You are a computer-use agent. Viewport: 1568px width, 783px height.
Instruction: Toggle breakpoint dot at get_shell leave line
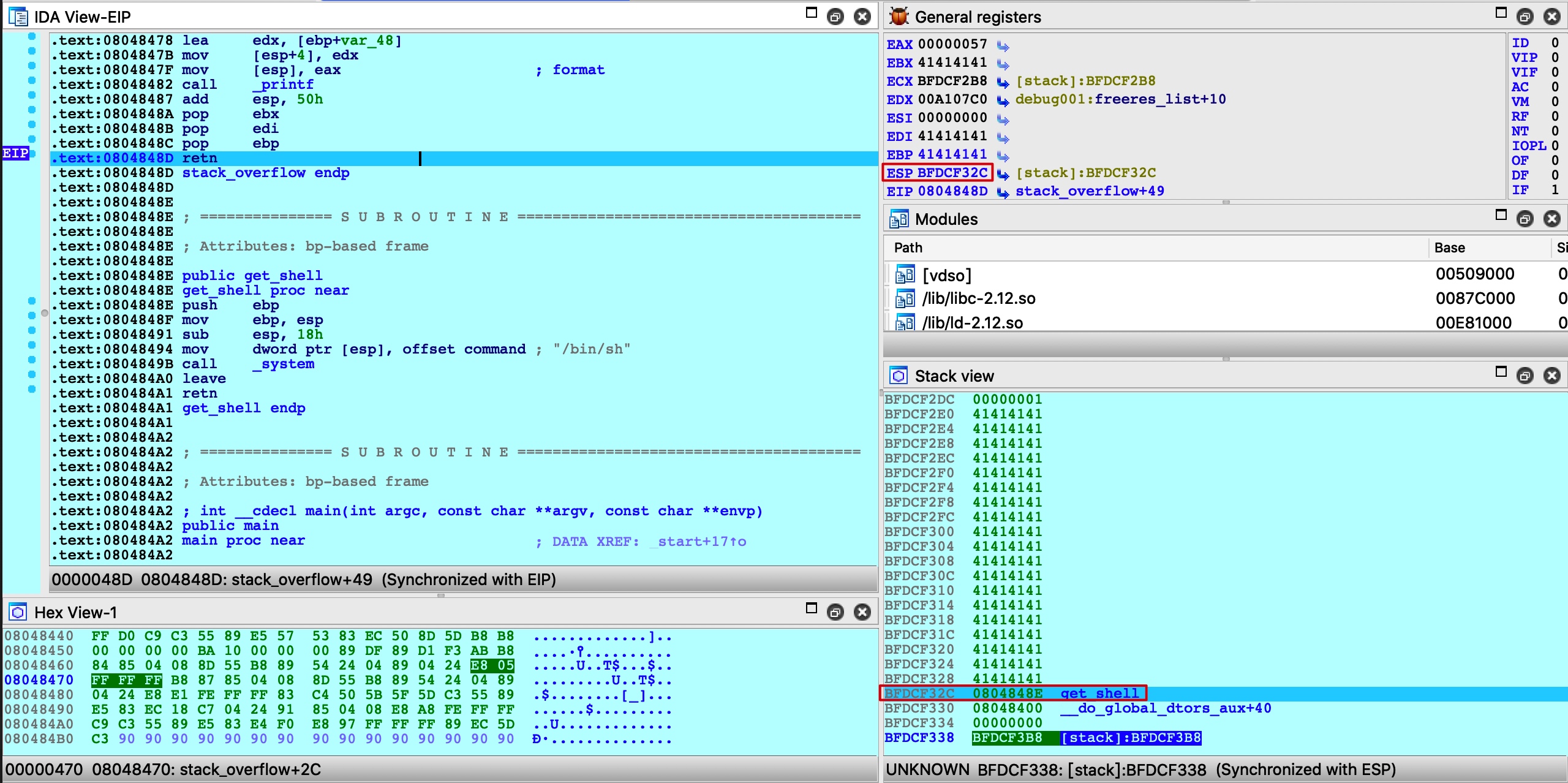click(32, 374)
